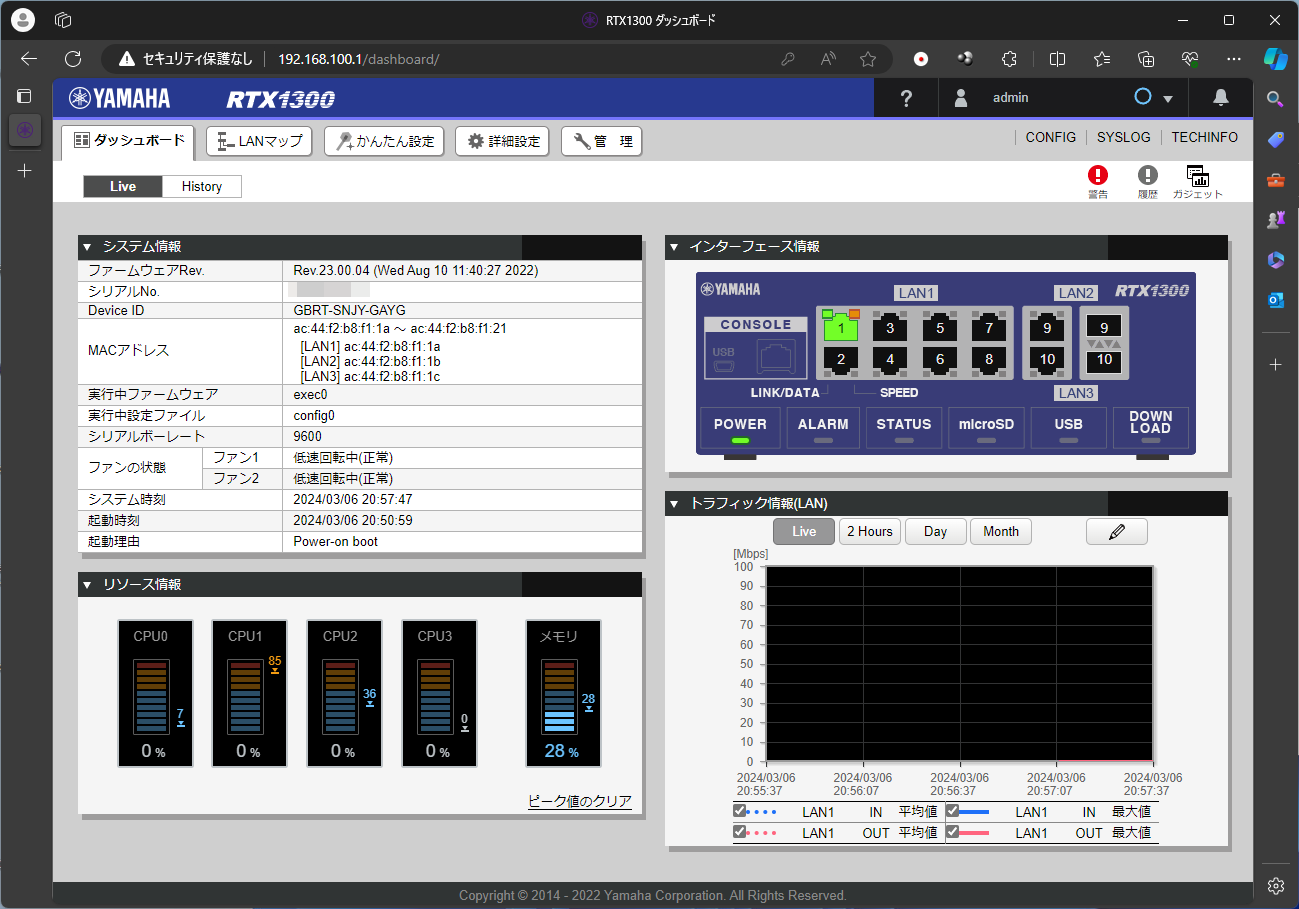Open the かんたん設定 tab
1299x909 pixels.
point(386,142)
